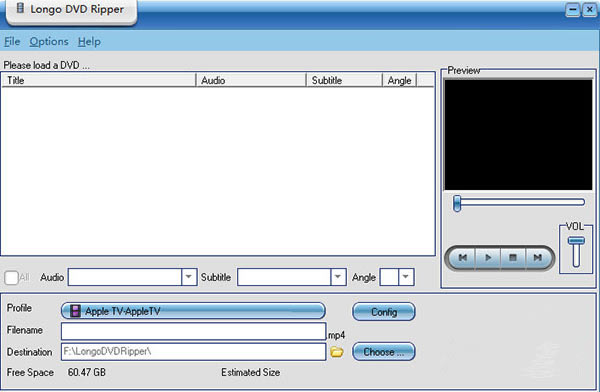Expand the Angle dropdown list
Viewport: 600px width, 392px height.
406,277
